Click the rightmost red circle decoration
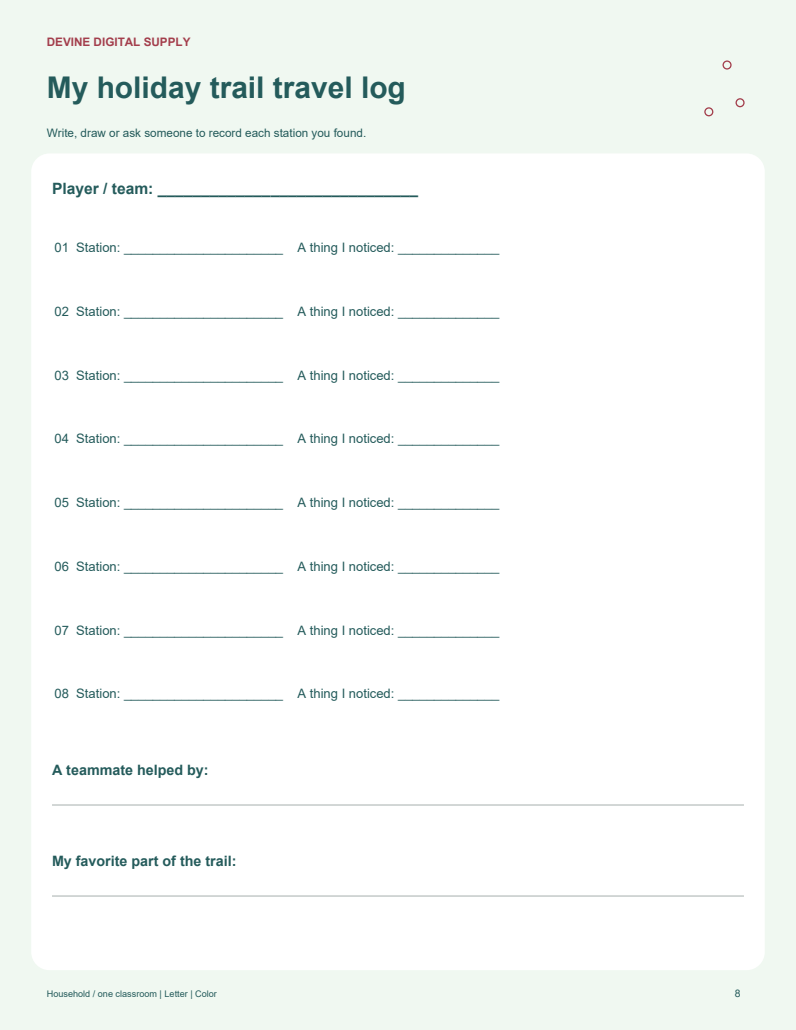 pyautogui.click(x=740, y=102)
